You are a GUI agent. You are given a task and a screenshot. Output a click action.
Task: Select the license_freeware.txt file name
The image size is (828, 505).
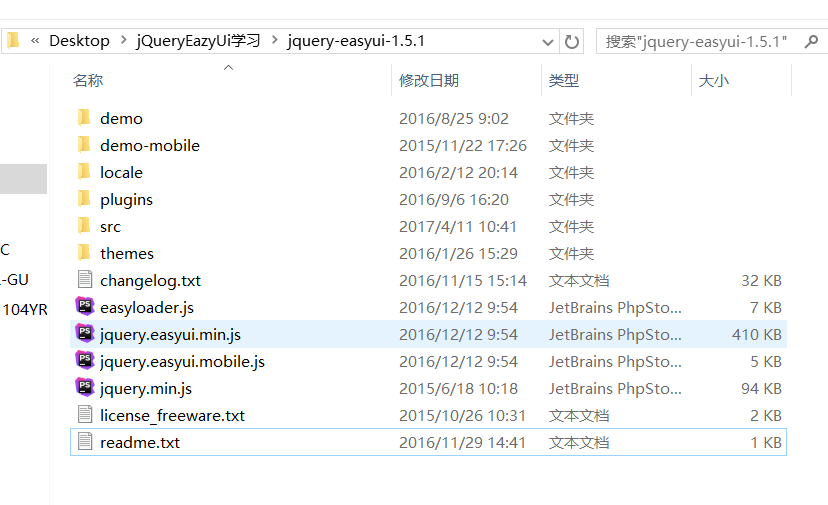tap(172, 415)
